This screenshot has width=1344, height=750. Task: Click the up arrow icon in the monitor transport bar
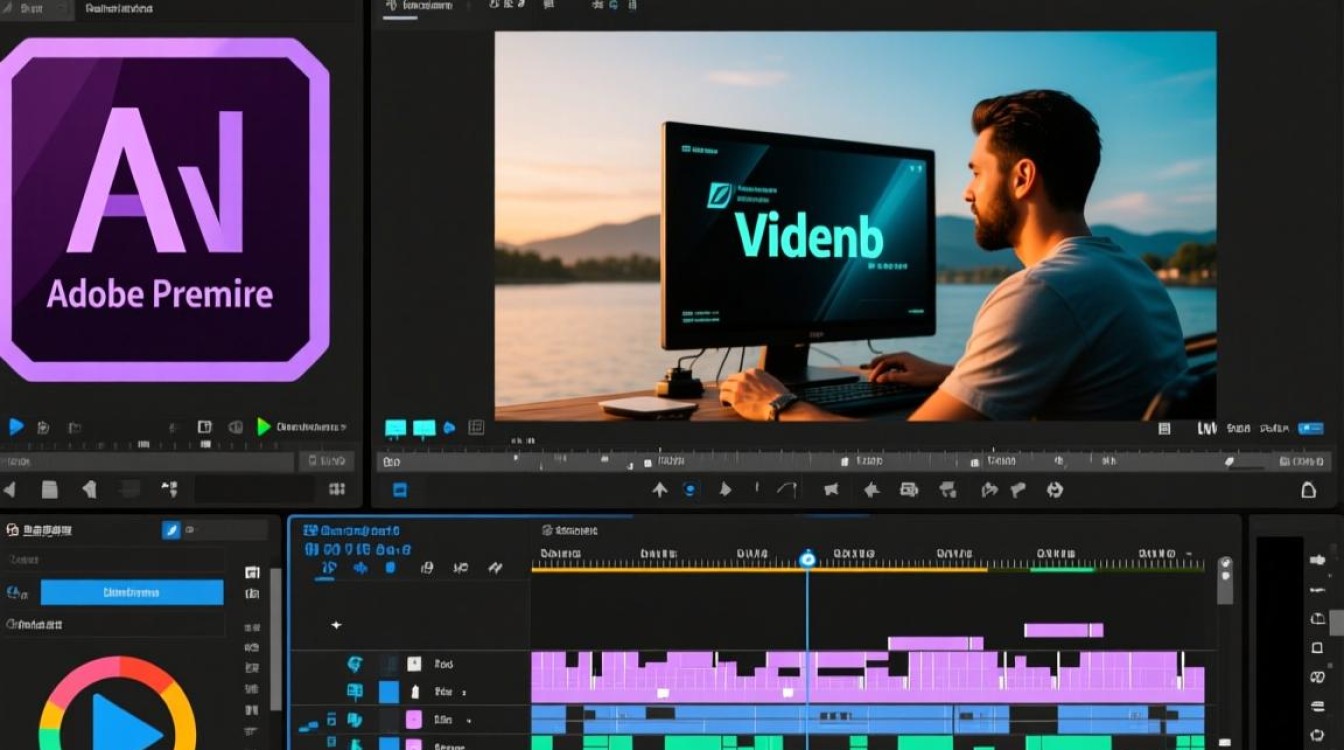[660, 490]
